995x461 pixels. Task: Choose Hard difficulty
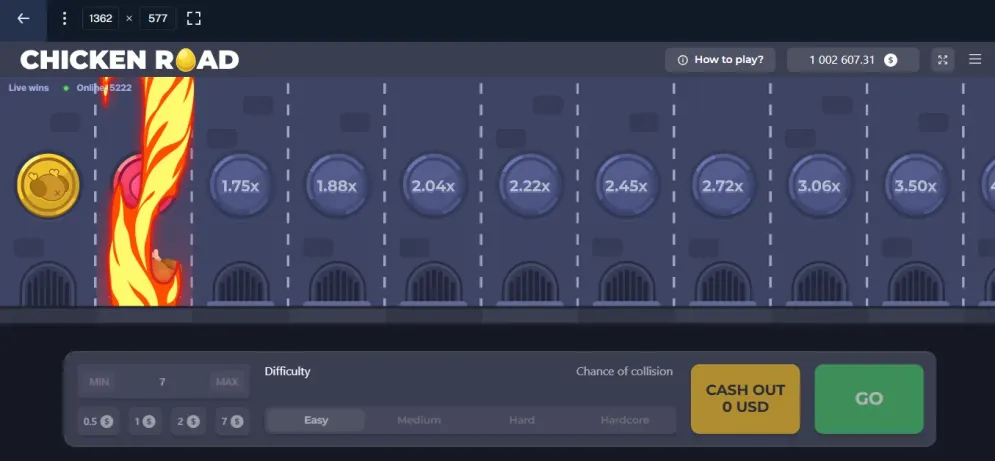522,420
